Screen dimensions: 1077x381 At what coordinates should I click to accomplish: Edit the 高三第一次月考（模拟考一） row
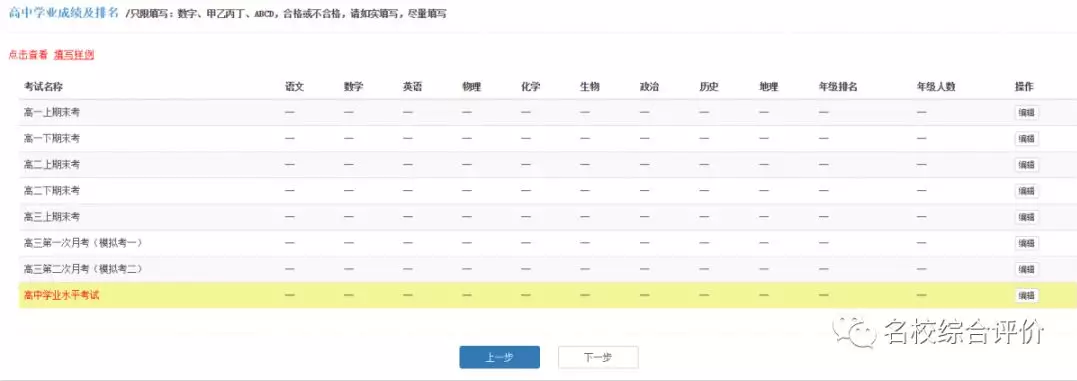click(1026, 243)
